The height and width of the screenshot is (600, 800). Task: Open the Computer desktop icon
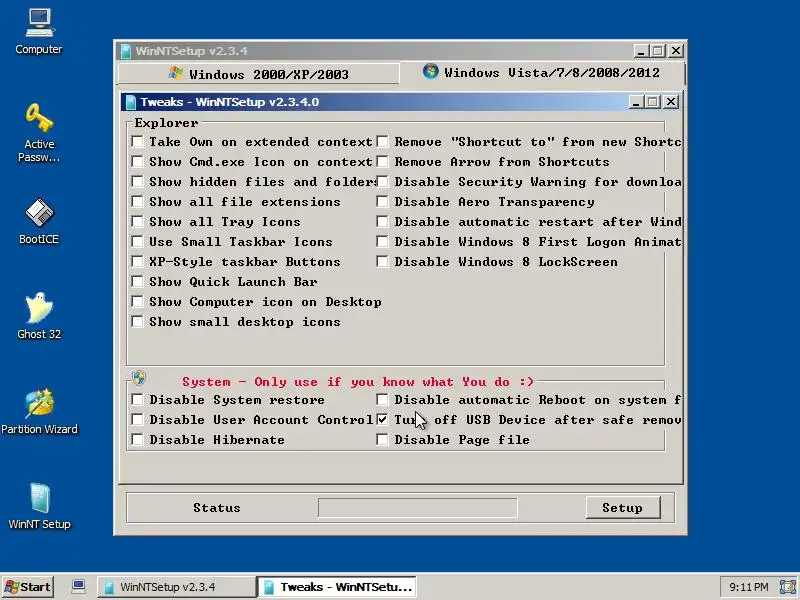tap(39, 32)
